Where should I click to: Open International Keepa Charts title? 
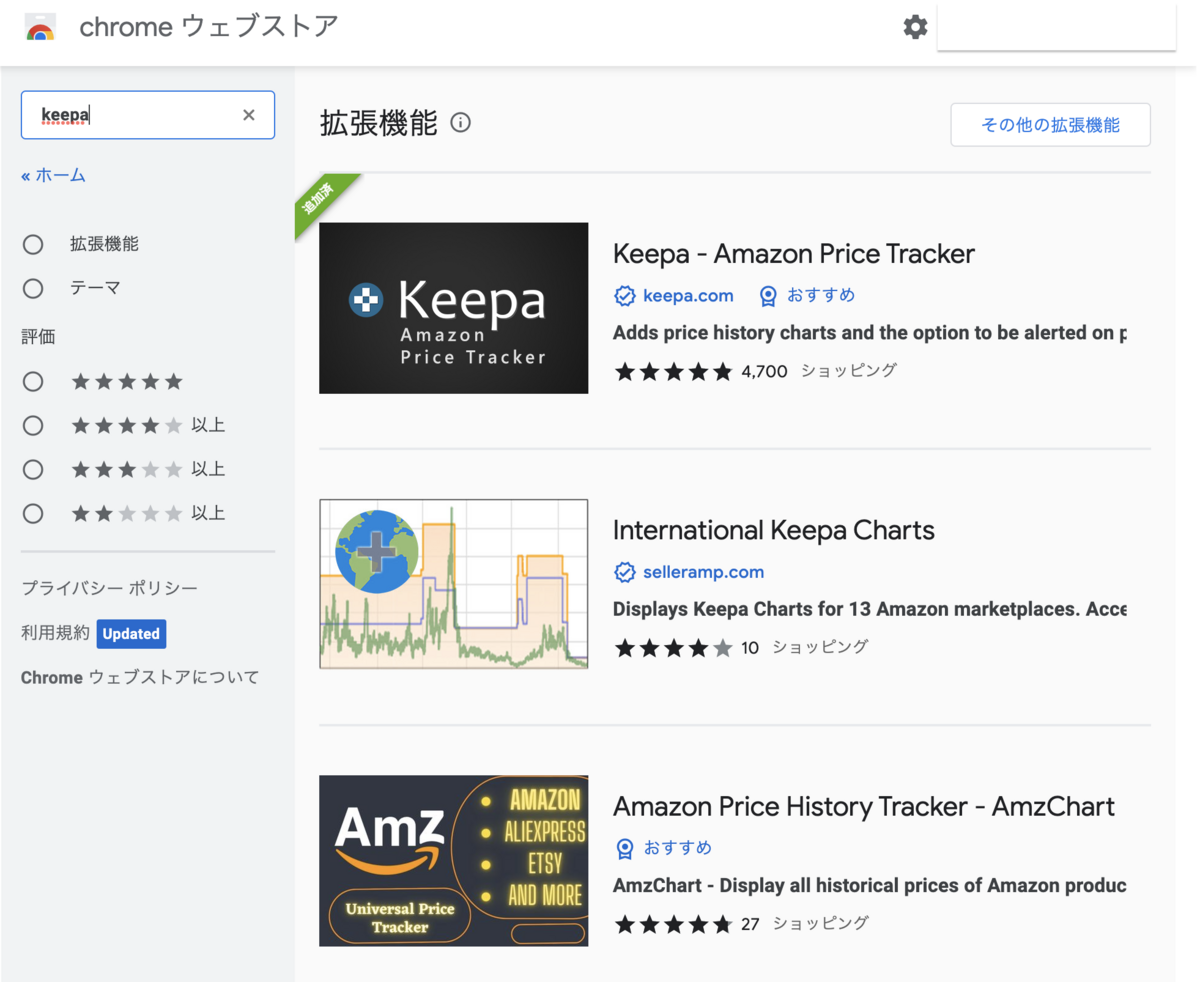pos(774,530)
